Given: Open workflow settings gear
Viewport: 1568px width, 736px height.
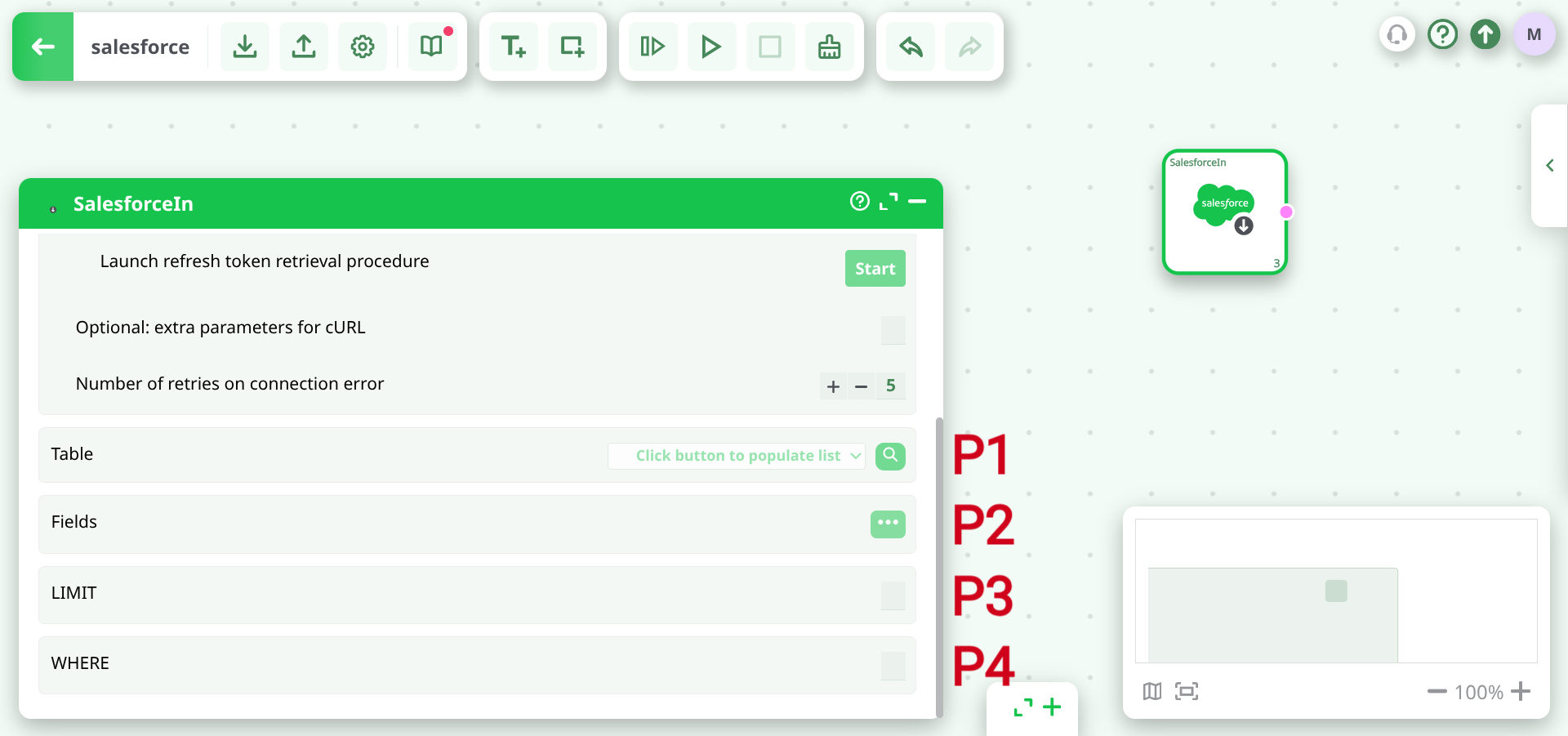Looking at the screenshot, I should 363,47.
